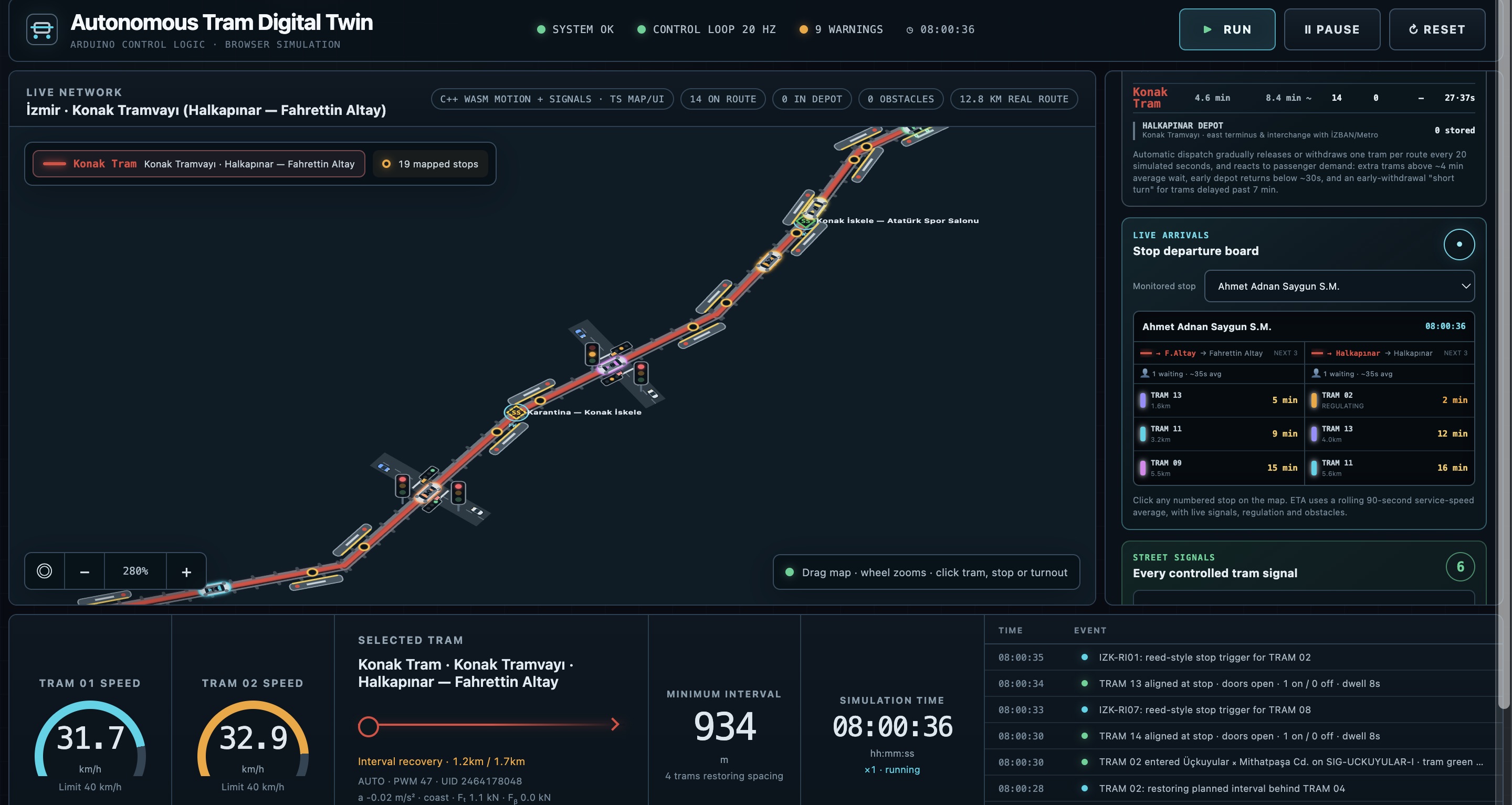Click Minimum Interval 934 value

pyautogui.click(x=724, y=726)
